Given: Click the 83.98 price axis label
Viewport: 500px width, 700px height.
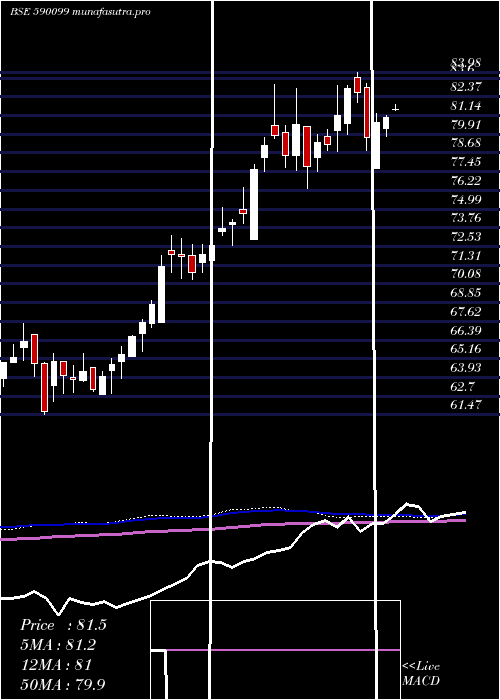Looking at the screenshot, I should 466,62.
